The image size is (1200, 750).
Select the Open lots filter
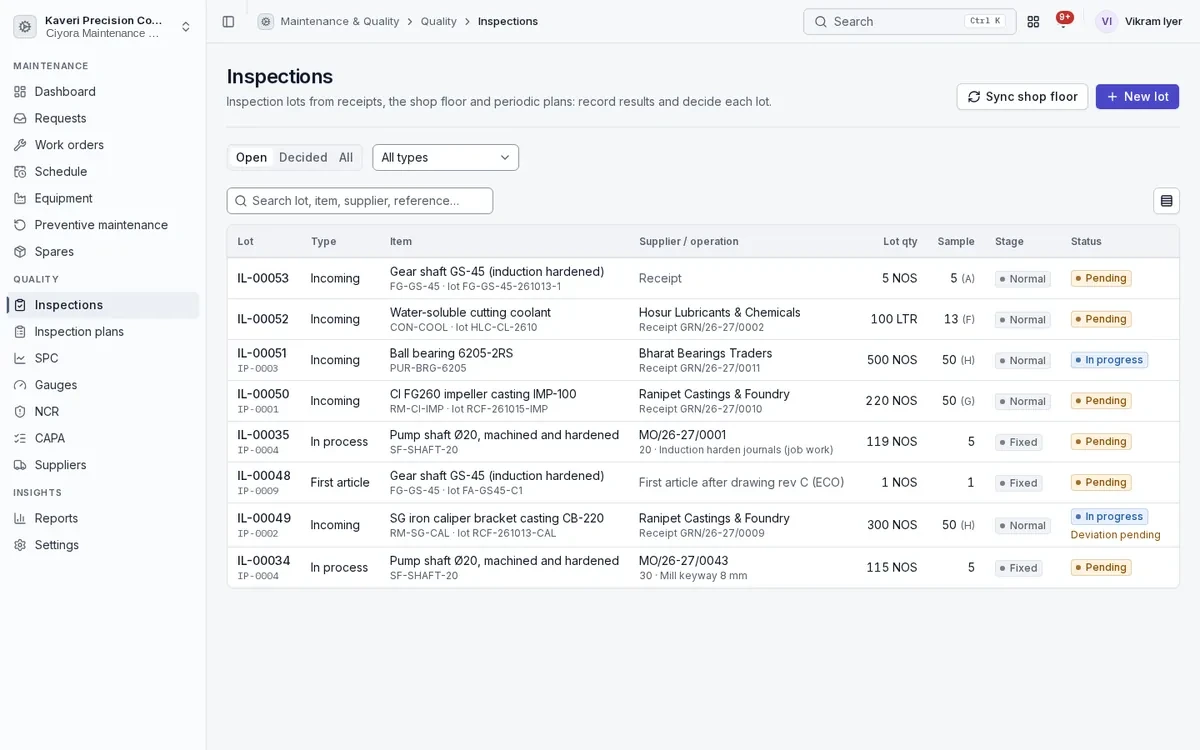[x=251, y=157]
